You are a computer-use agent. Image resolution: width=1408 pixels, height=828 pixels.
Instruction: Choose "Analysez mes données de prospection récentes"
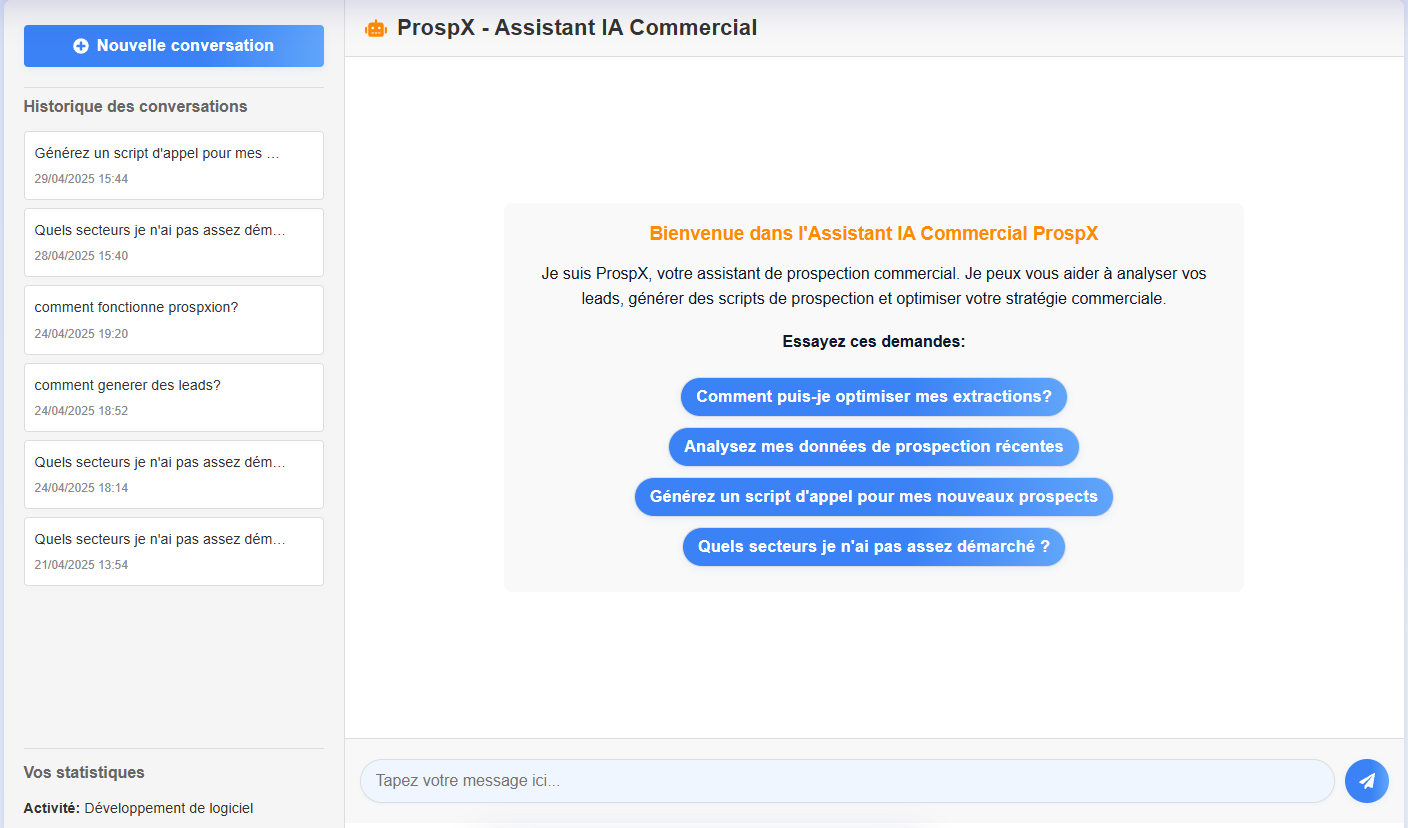(x=873, y=447)
